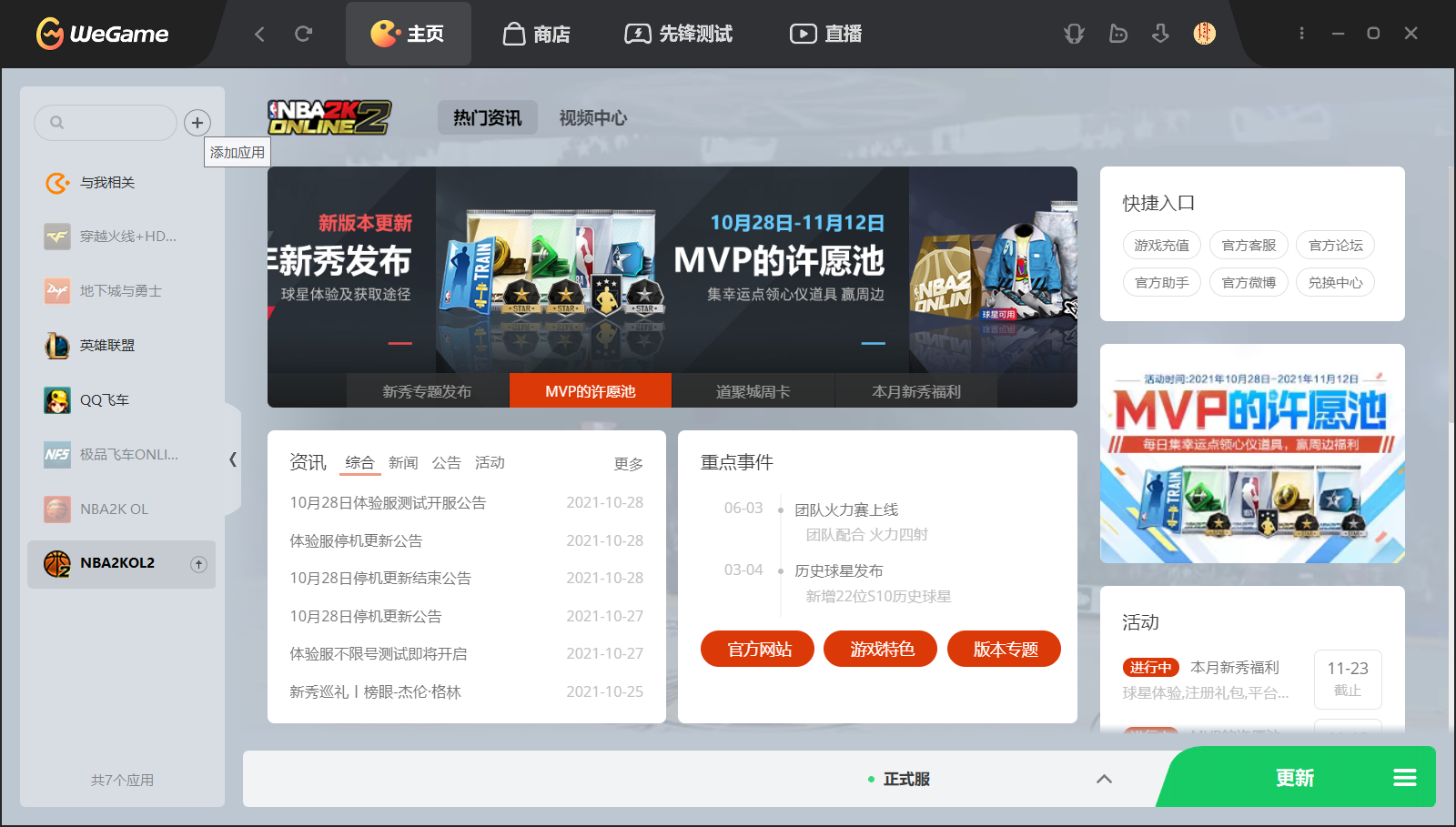Filter news by 活动

pyautogui.click(x=490, y=463)
